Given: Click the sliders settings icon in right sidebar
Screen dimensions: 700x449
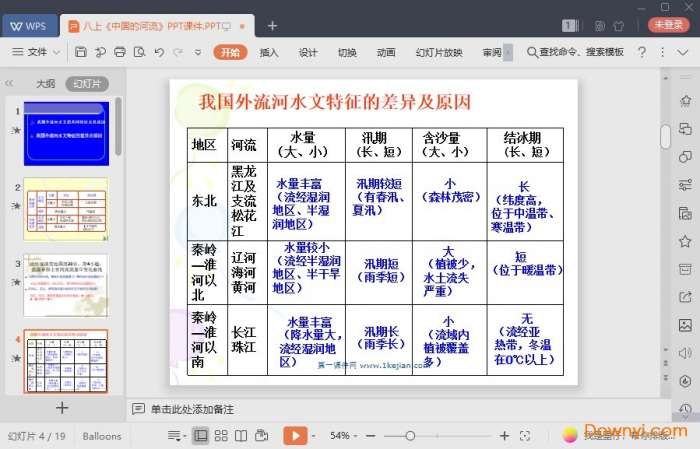Looking at the screenshot, I should tap(685, 184).
